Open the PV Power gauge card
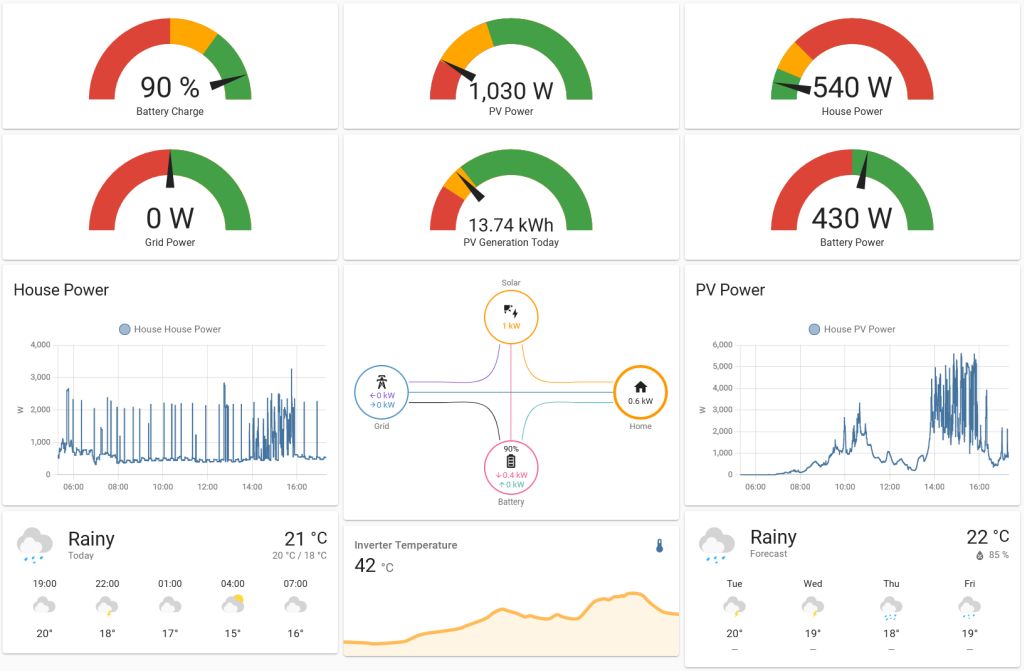The width and height of the screenshot is (1024, 671). pos(511,66)
